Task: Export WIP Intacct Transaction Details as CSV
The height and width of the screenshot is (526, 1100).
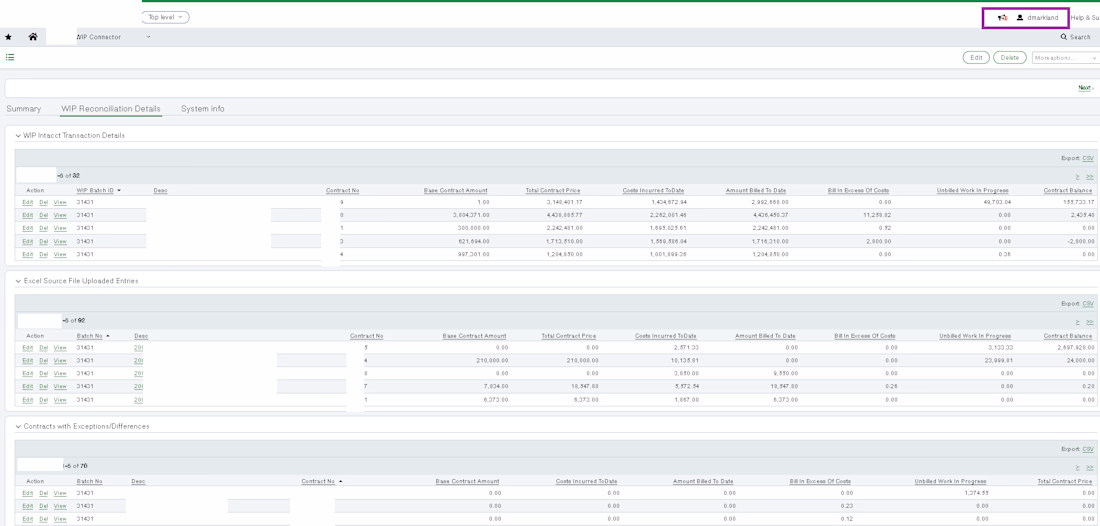Action: 1088,159
